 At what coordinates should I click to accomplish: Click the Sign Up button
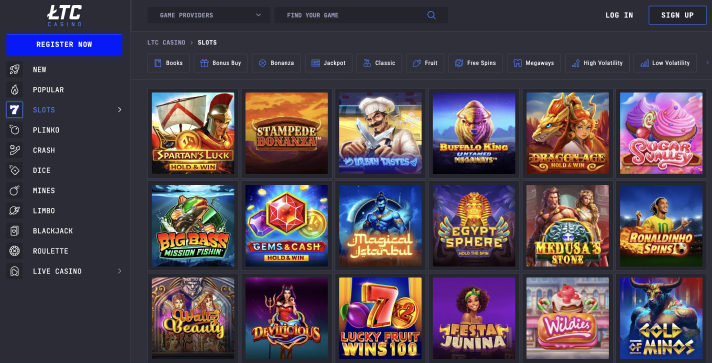click(x=677, y=15)
